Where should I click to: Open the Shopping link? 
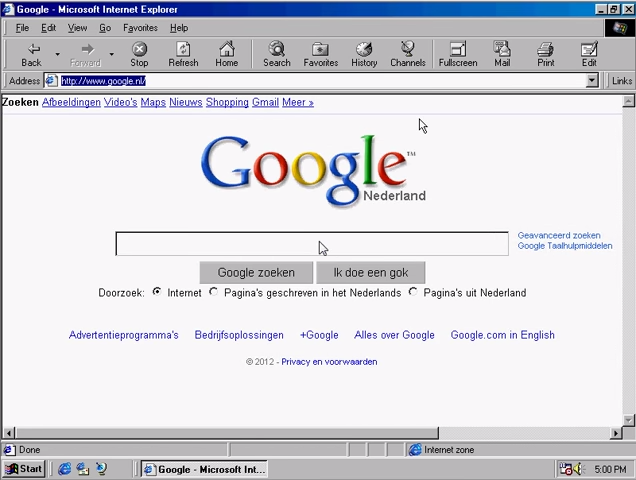tap(227, 102)
